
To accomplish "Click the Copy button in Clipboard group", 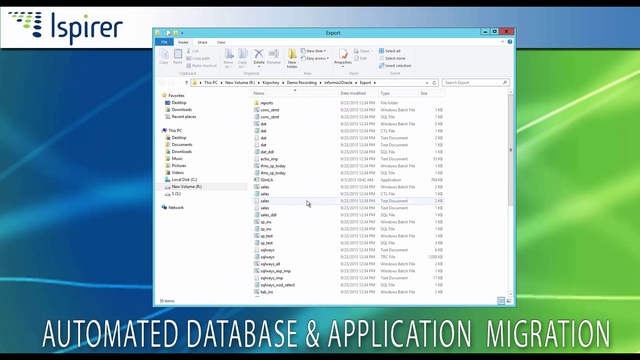I will point(164,56).
